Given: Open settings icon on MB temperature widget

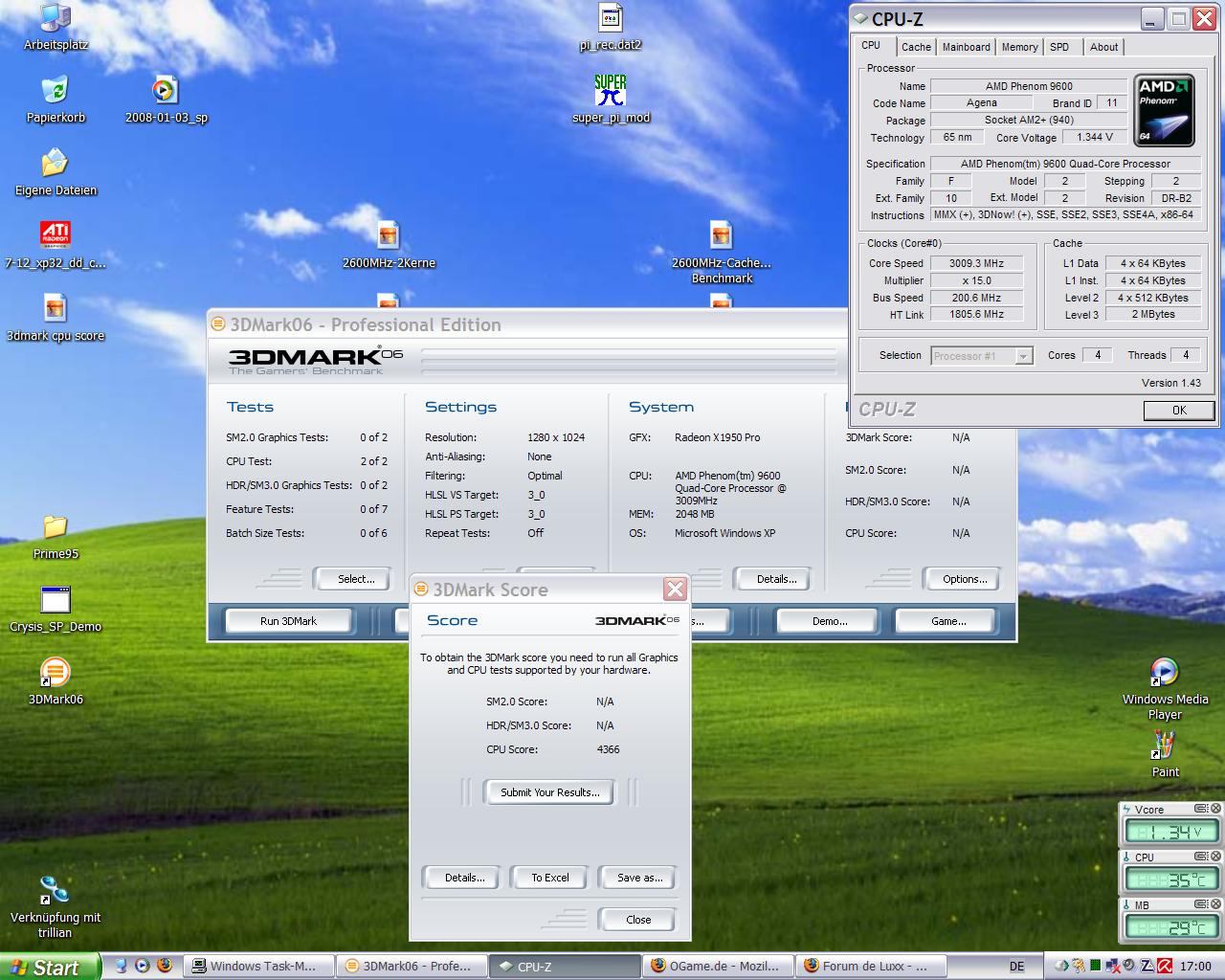Looking at the screenshot, I should 1200,904.
